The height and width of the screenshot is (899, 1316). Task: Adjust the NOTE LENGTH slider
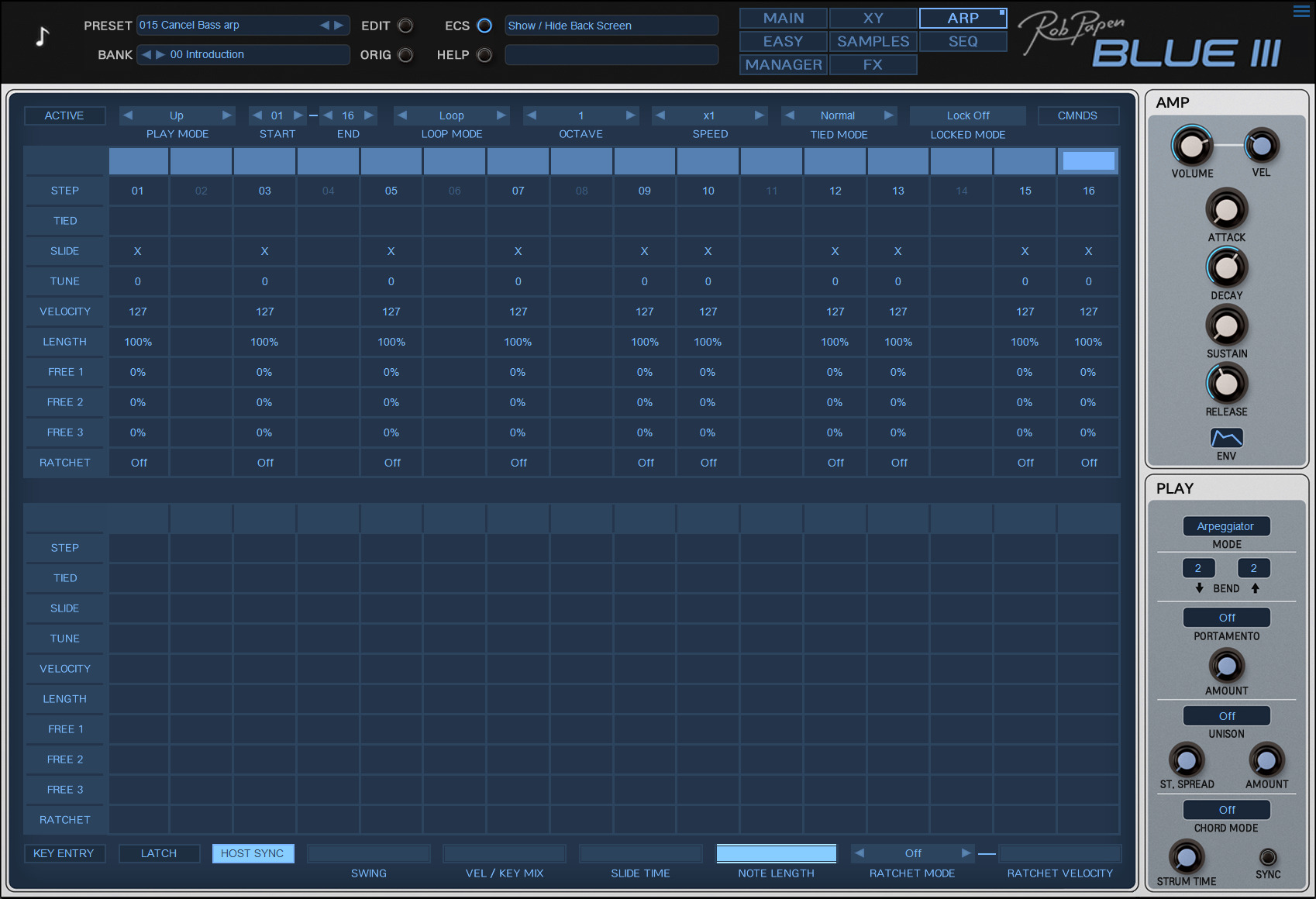point(776,853)
